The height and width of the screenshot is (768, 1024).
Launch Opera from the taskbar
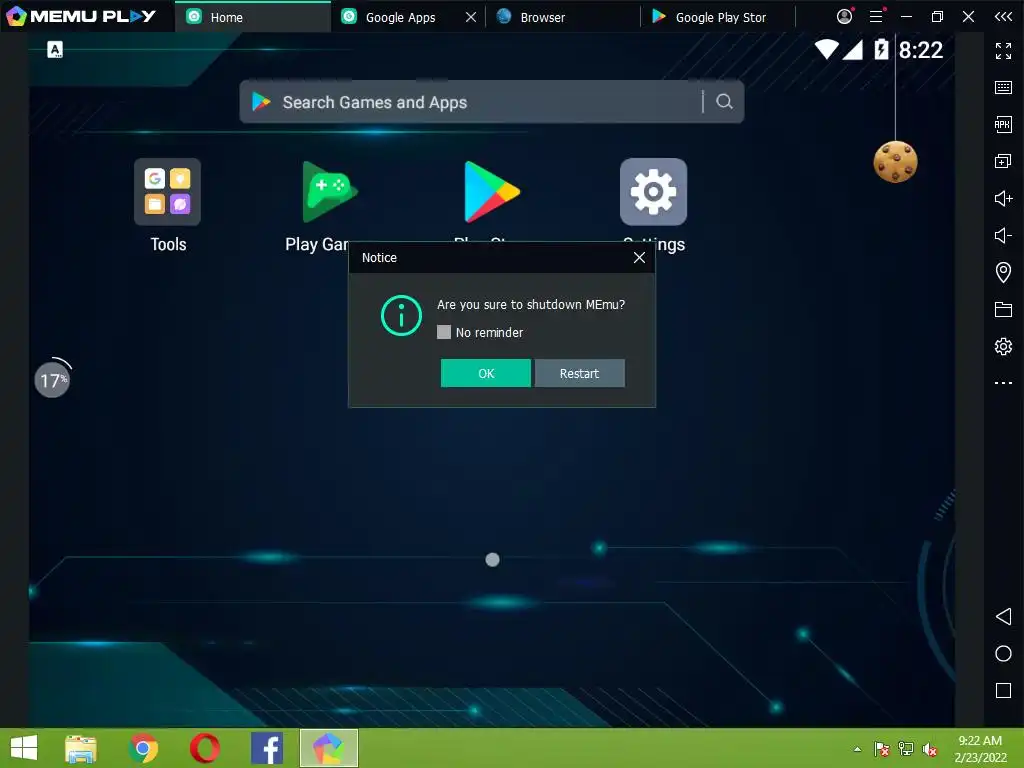[x=204, y=748]
